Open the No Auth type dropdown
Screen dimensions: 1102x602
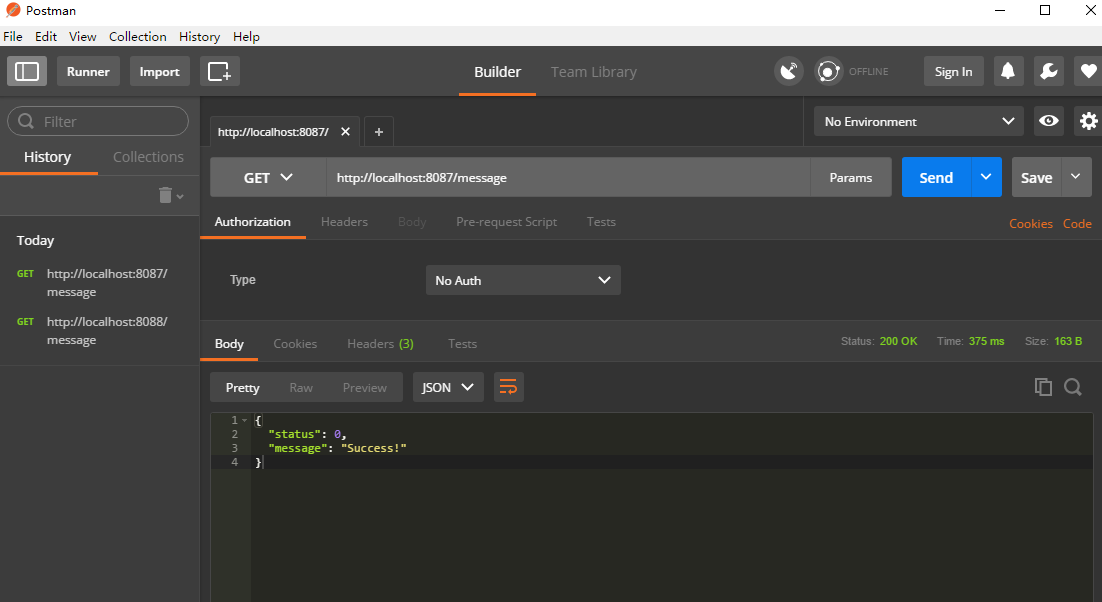[523, 280]
